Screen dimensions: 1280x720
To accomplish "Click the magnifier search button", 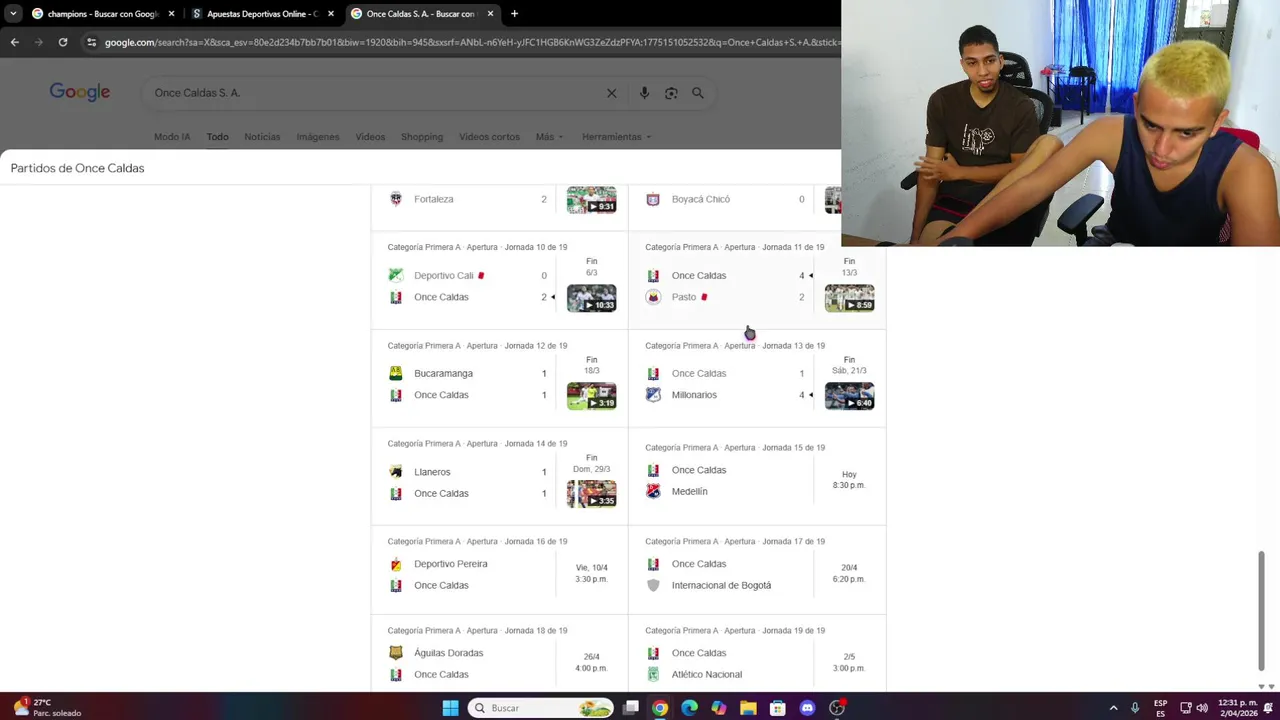I will [698, 93].
